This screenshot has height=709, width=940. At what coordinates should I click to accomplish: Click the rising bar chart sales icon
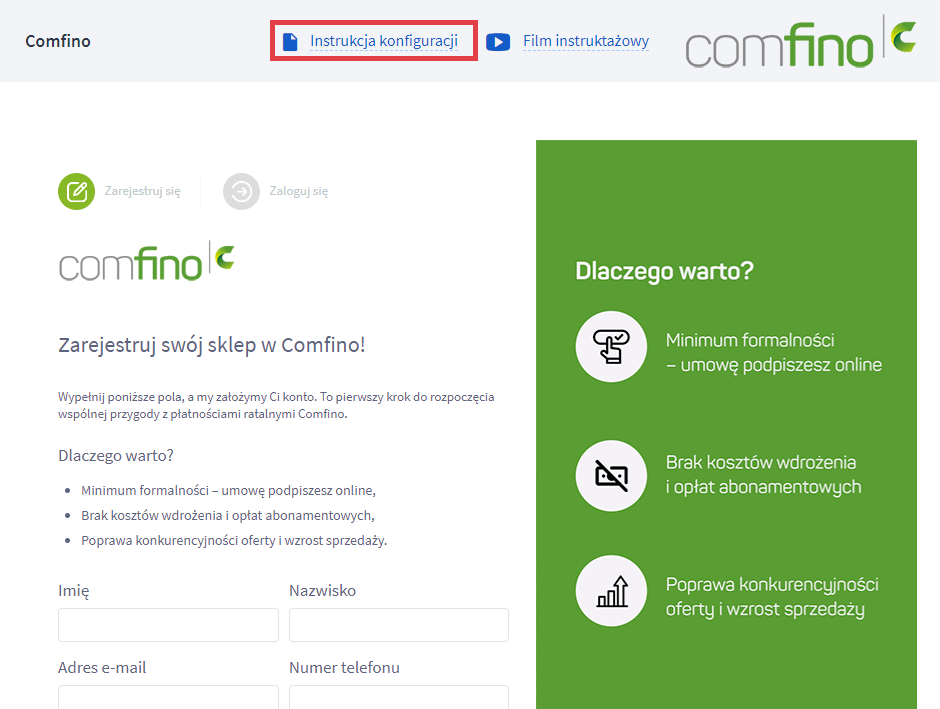[x=611, y=591]
